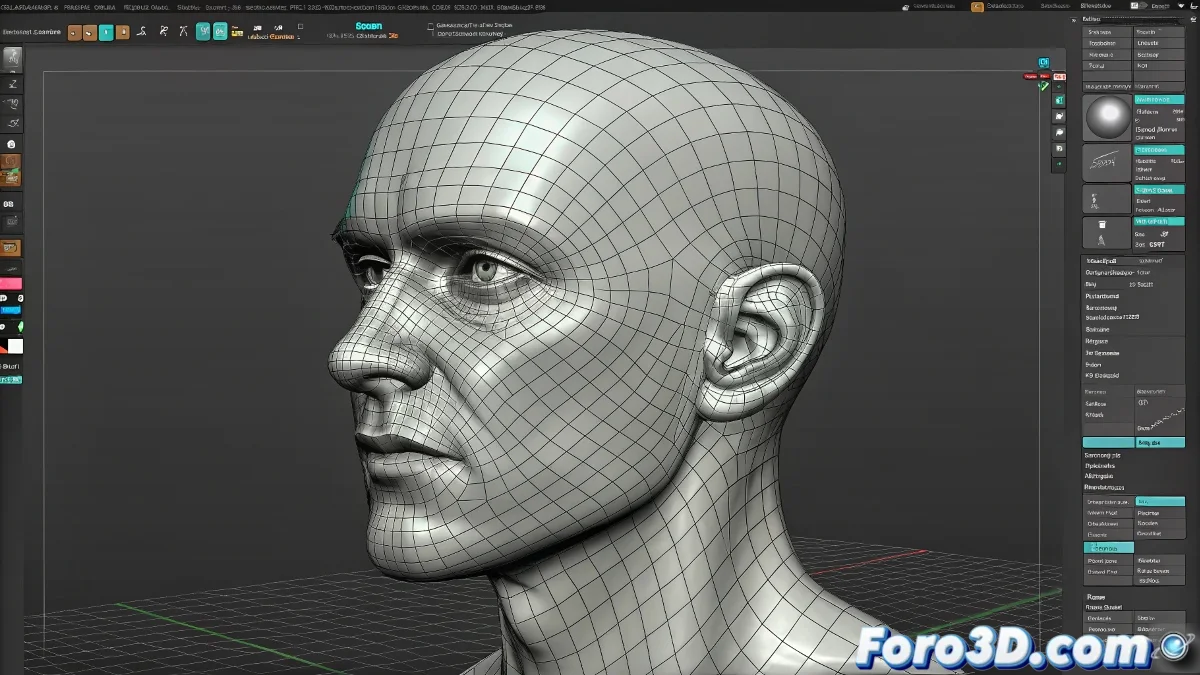Click the lower brown icon in left sidebar
The image size is (1200, 675).
11,247
